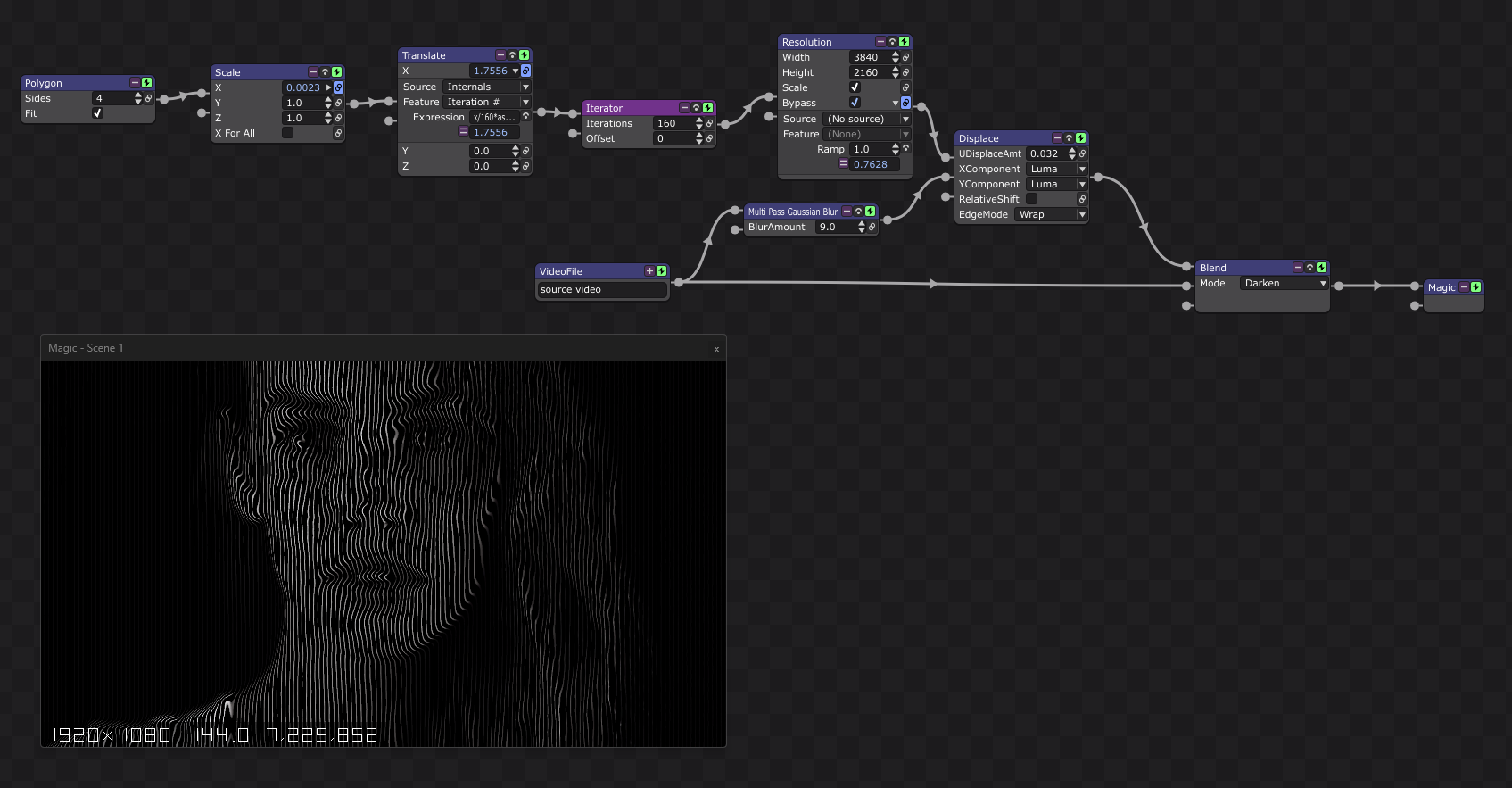Viewport: 1512px width, 788px height.
Task: Open the Source dropdown showing Internals
Action: [487, 87]
